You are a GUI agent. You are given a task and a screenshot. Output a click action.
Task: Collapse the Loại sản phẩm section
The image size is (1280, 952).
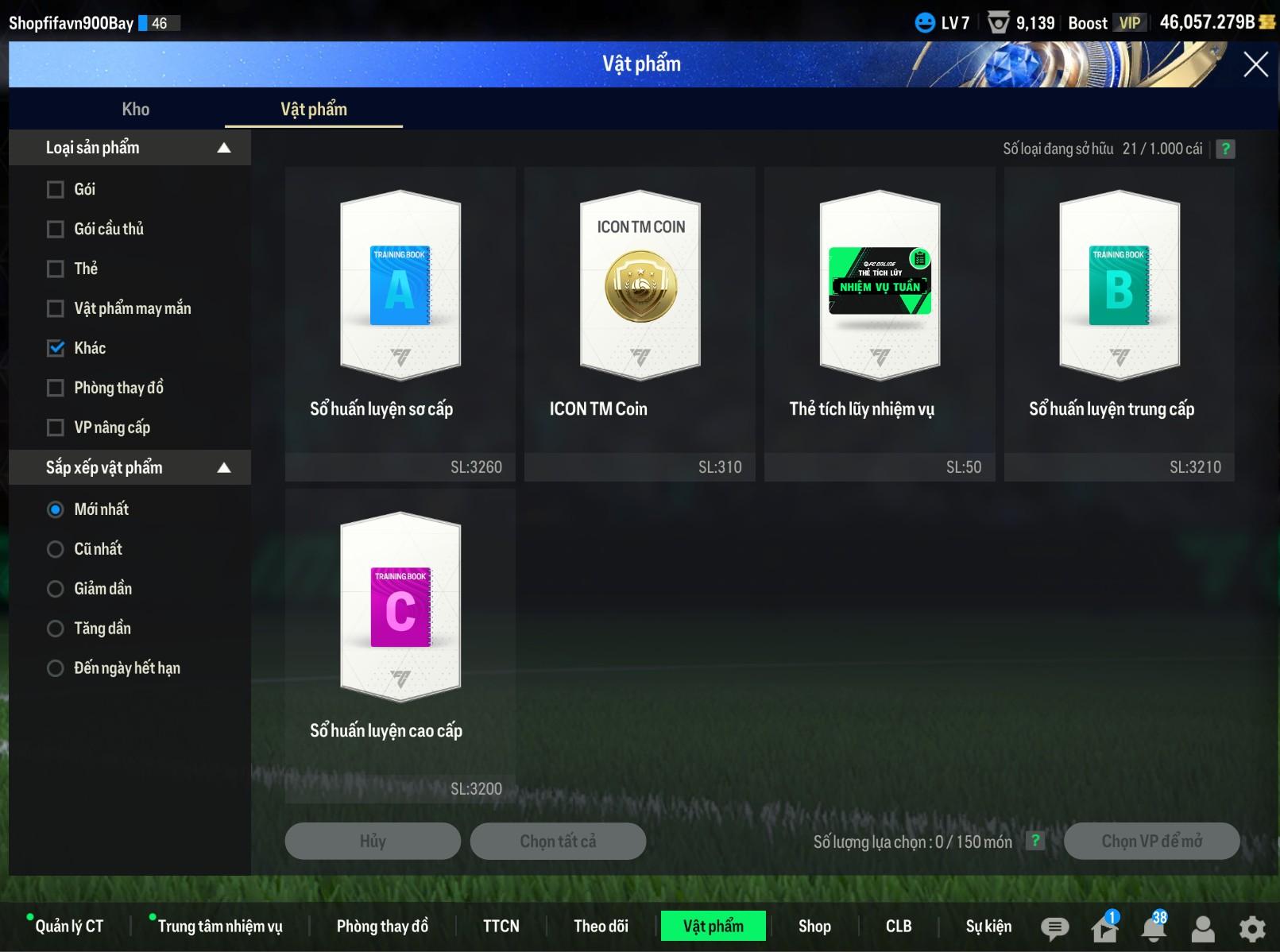(x=224, y=148)
